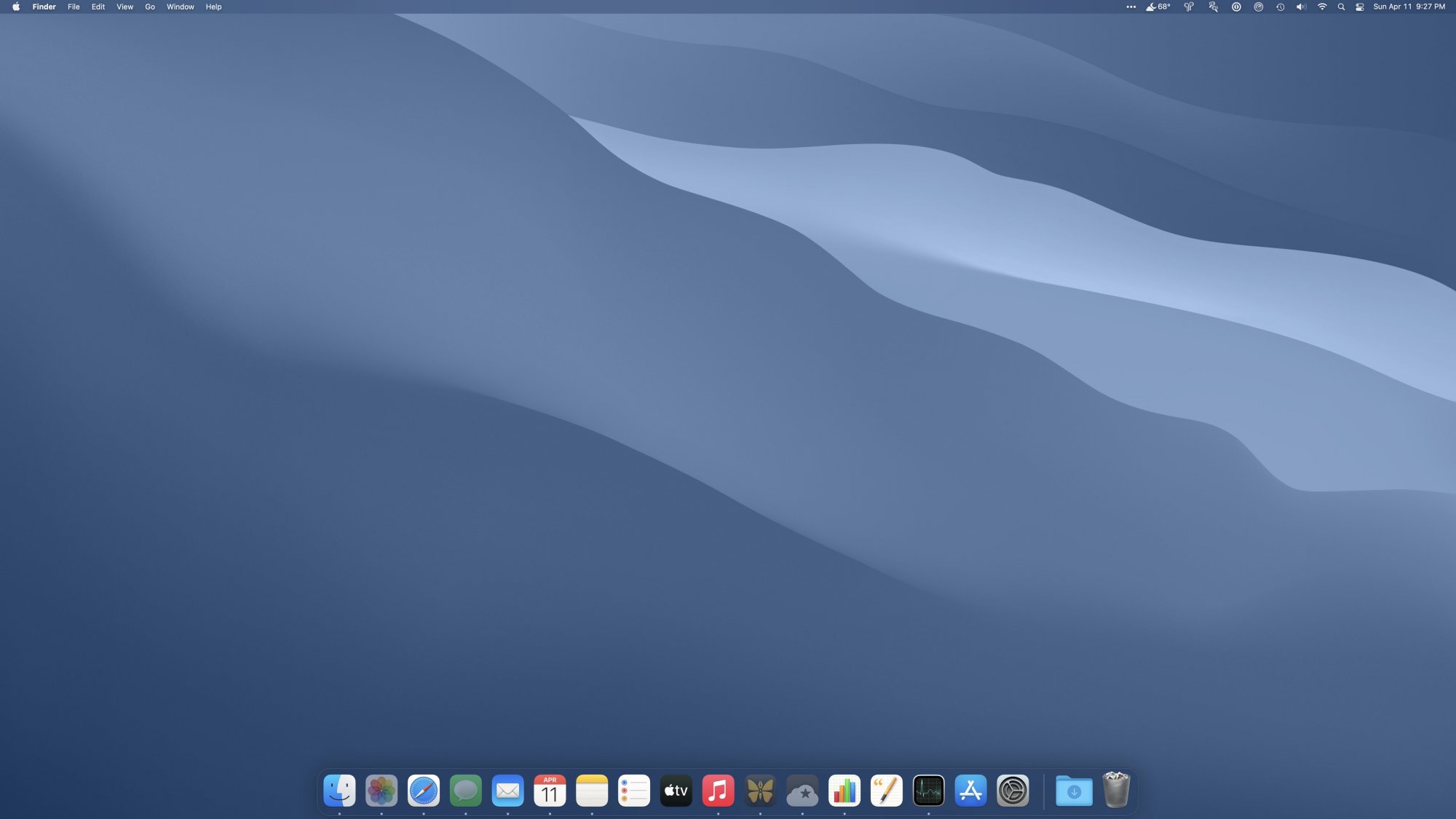Open Messages from the Dock
Screen dimensions: 1456x819
(x=466, y=791)
